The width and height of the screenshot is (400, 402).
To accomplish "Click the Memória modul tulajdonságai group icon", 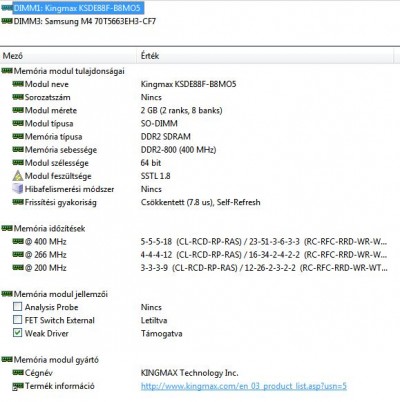I will coord(7,71).
